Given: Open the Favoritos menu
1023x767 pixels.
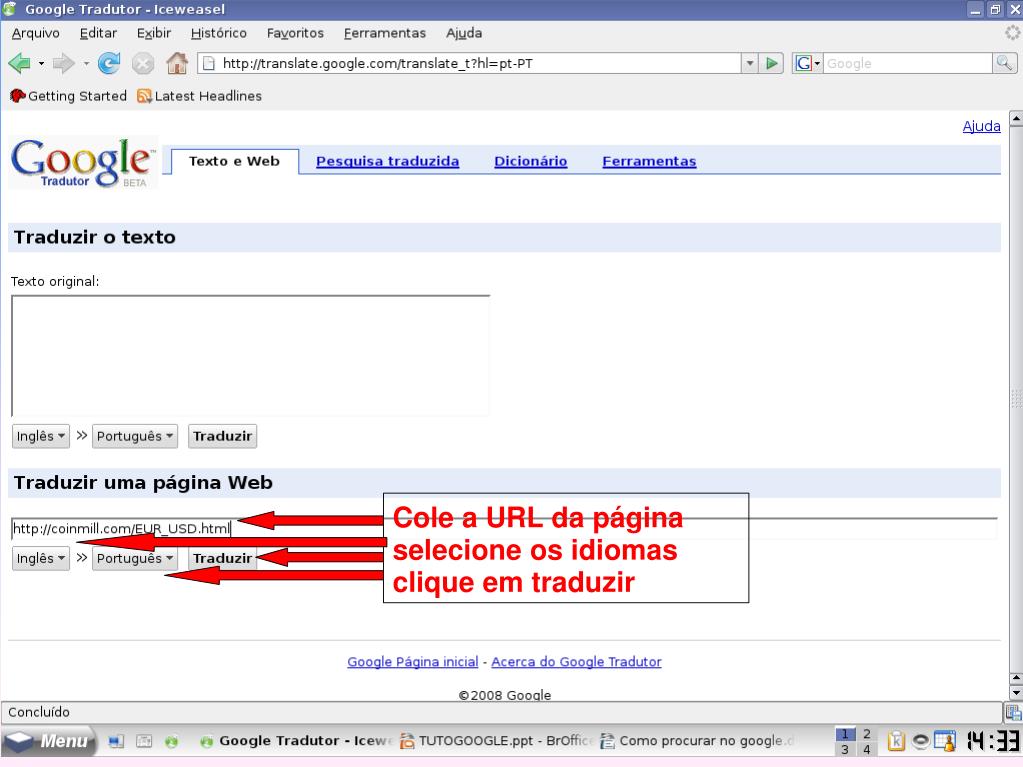Looking at the screenshot, I should pos(295,33).
